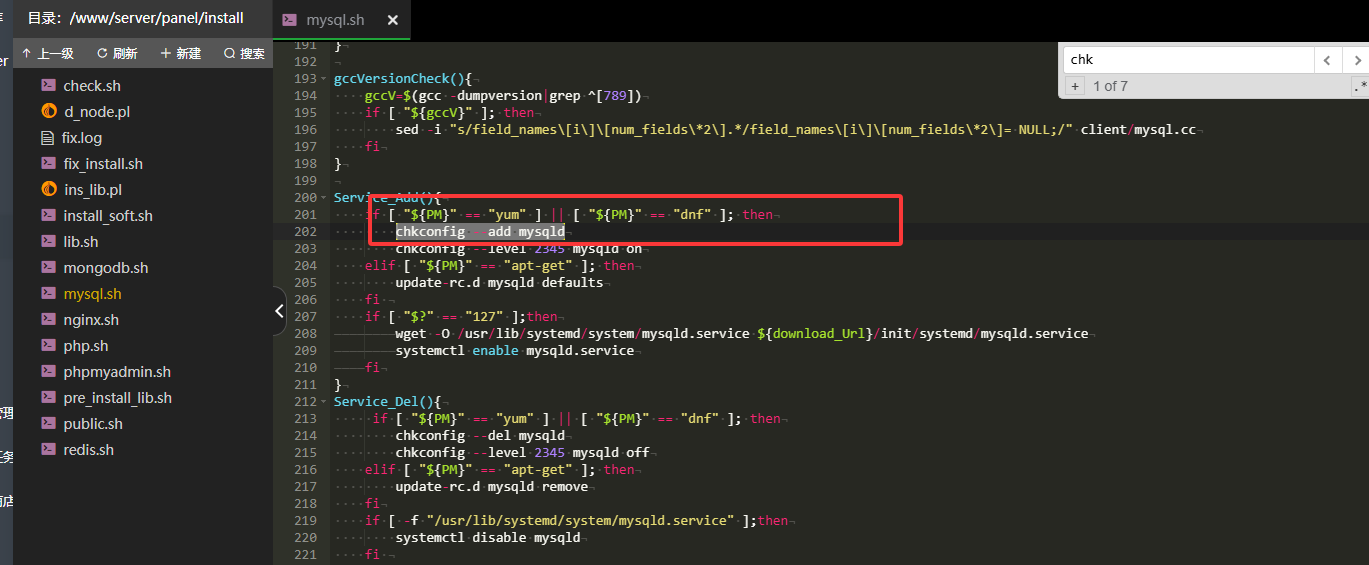Click the shell icon beside php.sh
This screenshot has height=565, width=1369.
(48, 346)
